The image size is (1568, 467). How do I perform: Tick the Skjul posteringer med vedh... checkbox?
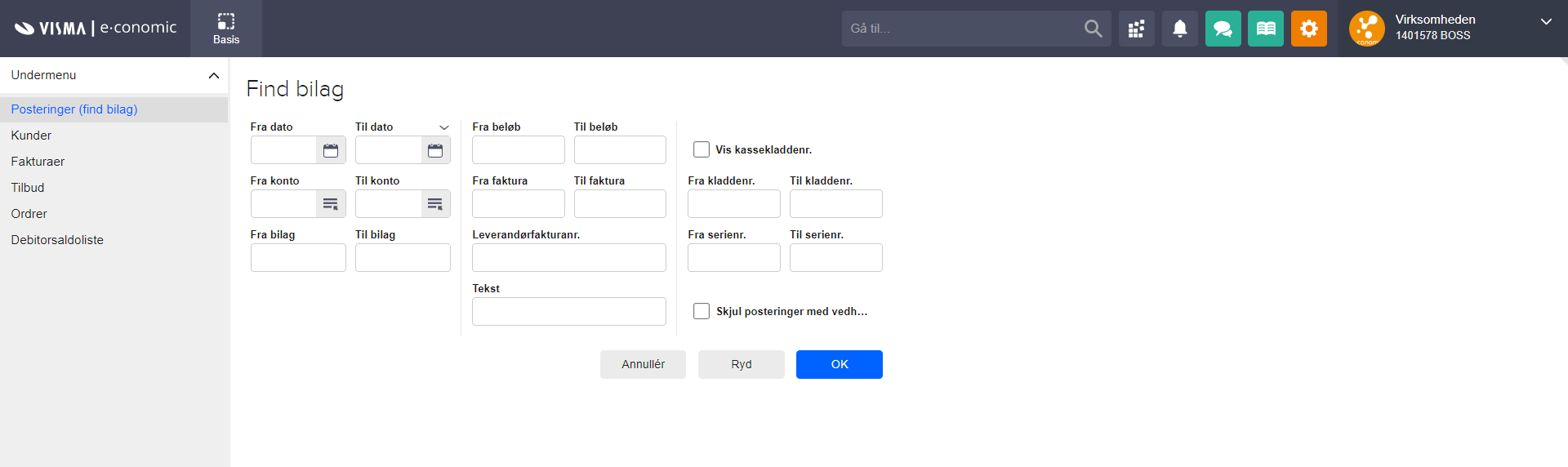click(x=702, y=311)
